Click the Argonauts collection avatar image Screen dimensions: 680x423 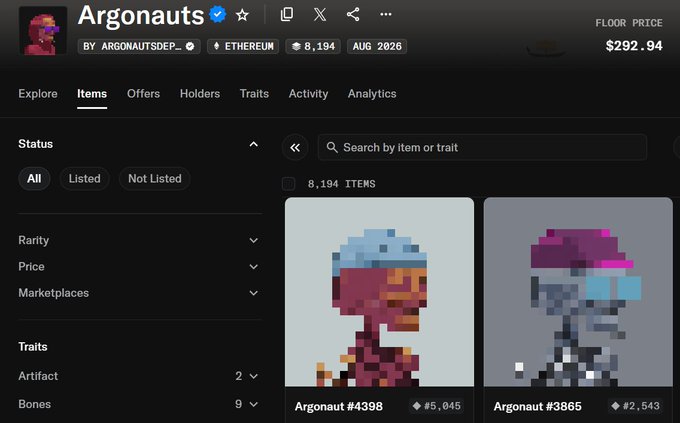click(43, 30)
